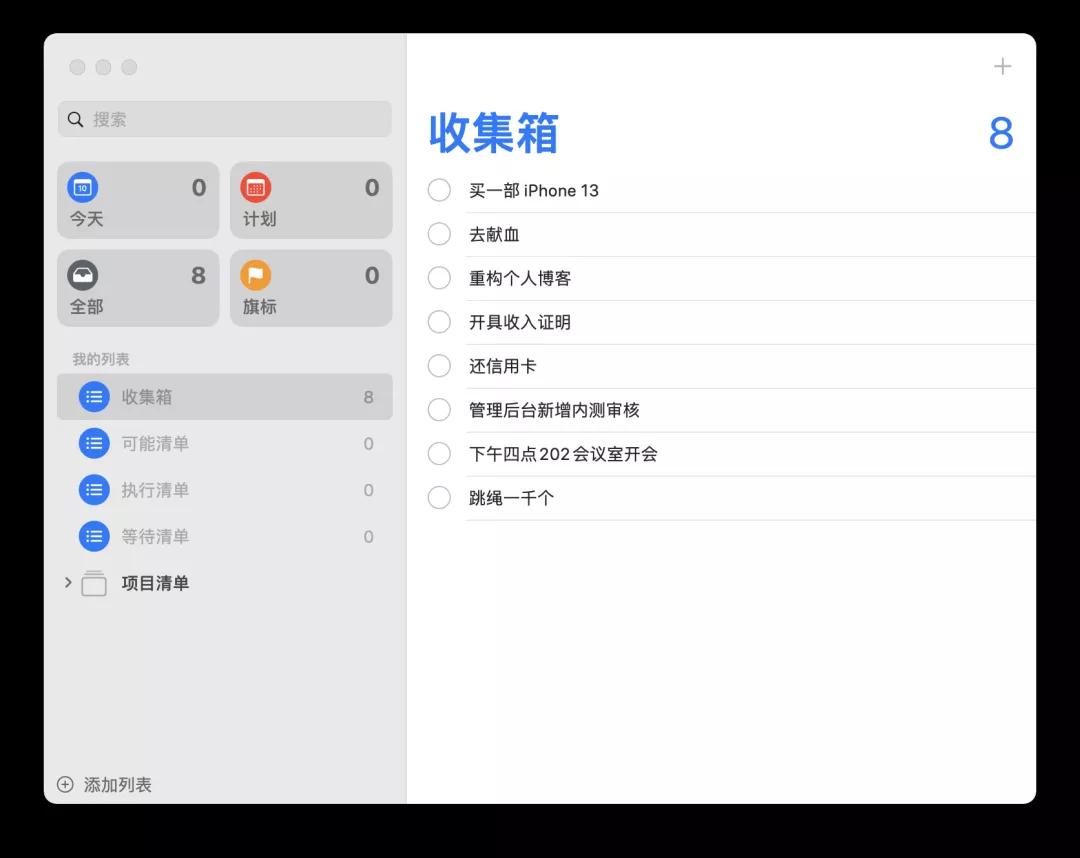Click the list icon next to 可能清单
Viewport: 1080px width, 858px height.
point(94,443)
